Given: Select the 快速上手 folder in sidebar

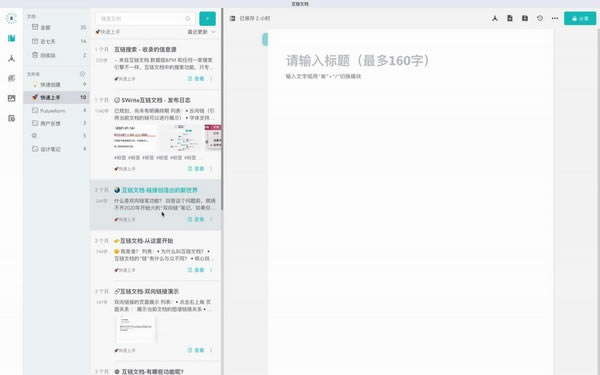Looking at the screenshot, I should [x=57, y=98].
